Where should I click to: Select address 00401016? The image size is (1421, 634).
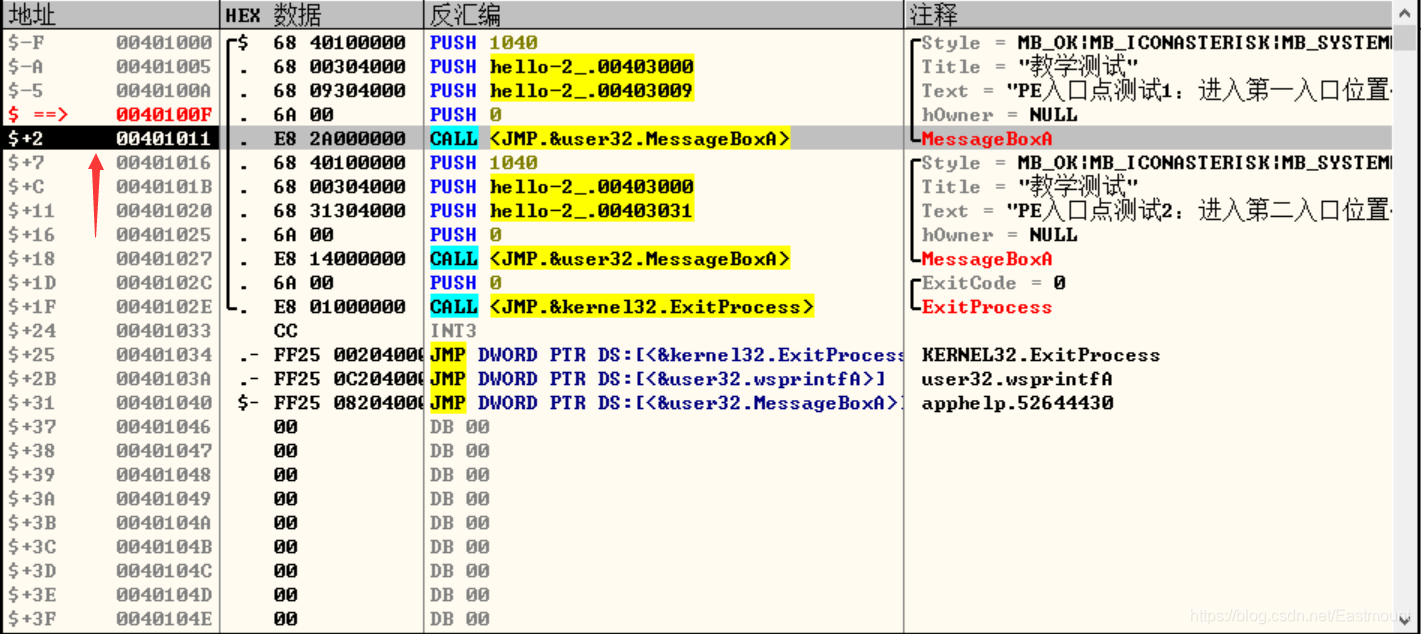click(x=164, y=163)
